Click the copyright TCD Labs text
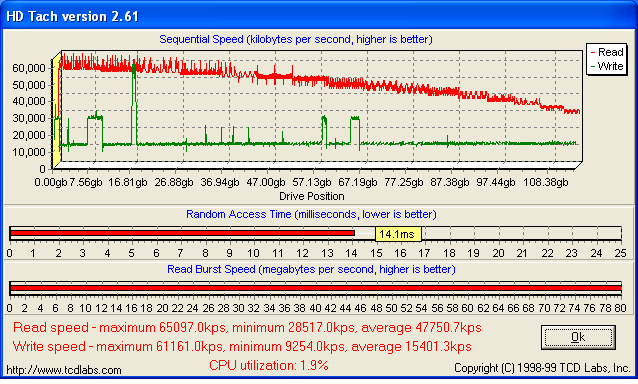The width and height of the screenshot is (638, 384). pos(542,368)
